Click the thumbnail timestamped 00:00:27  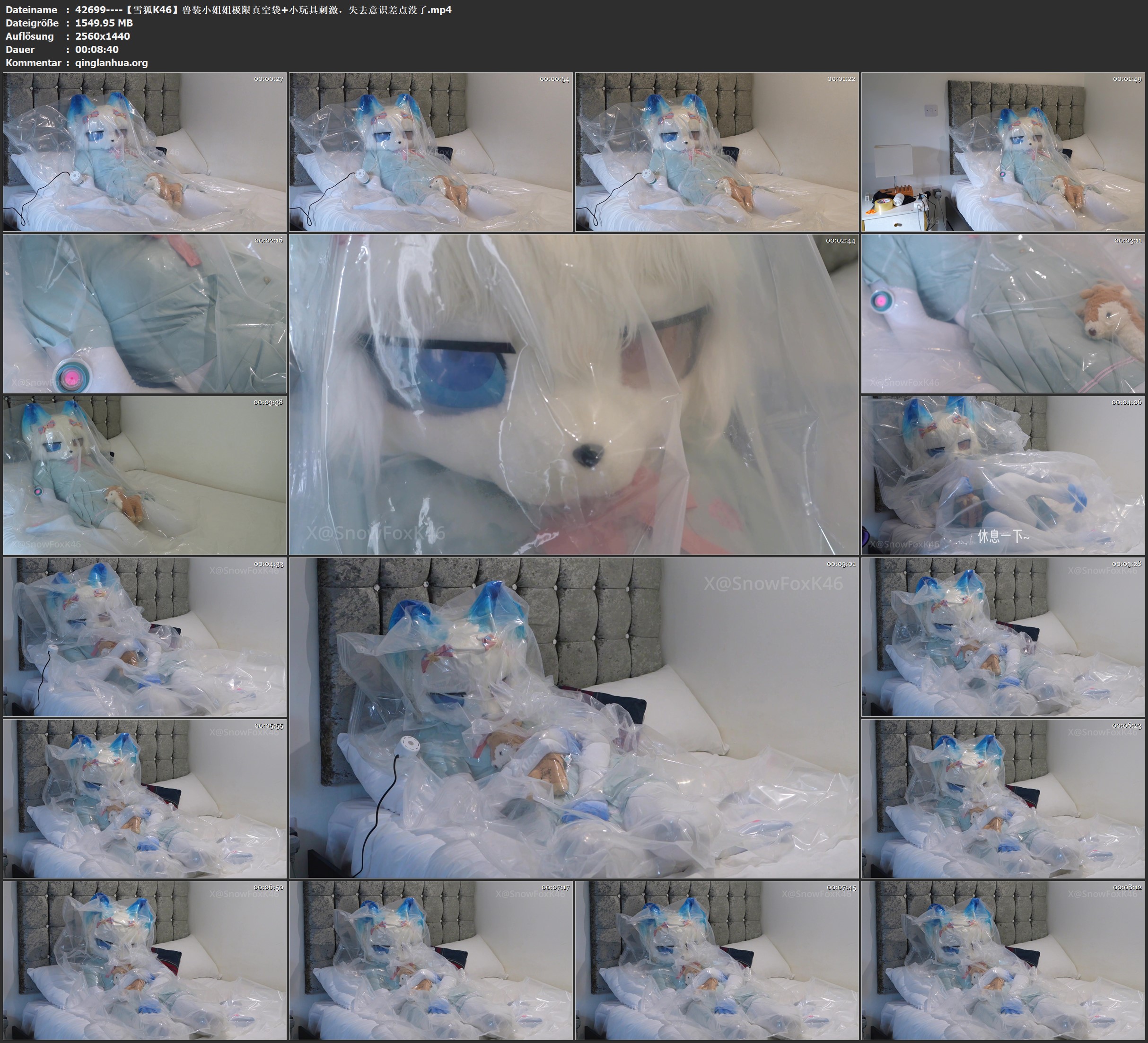tap(145, 152)
